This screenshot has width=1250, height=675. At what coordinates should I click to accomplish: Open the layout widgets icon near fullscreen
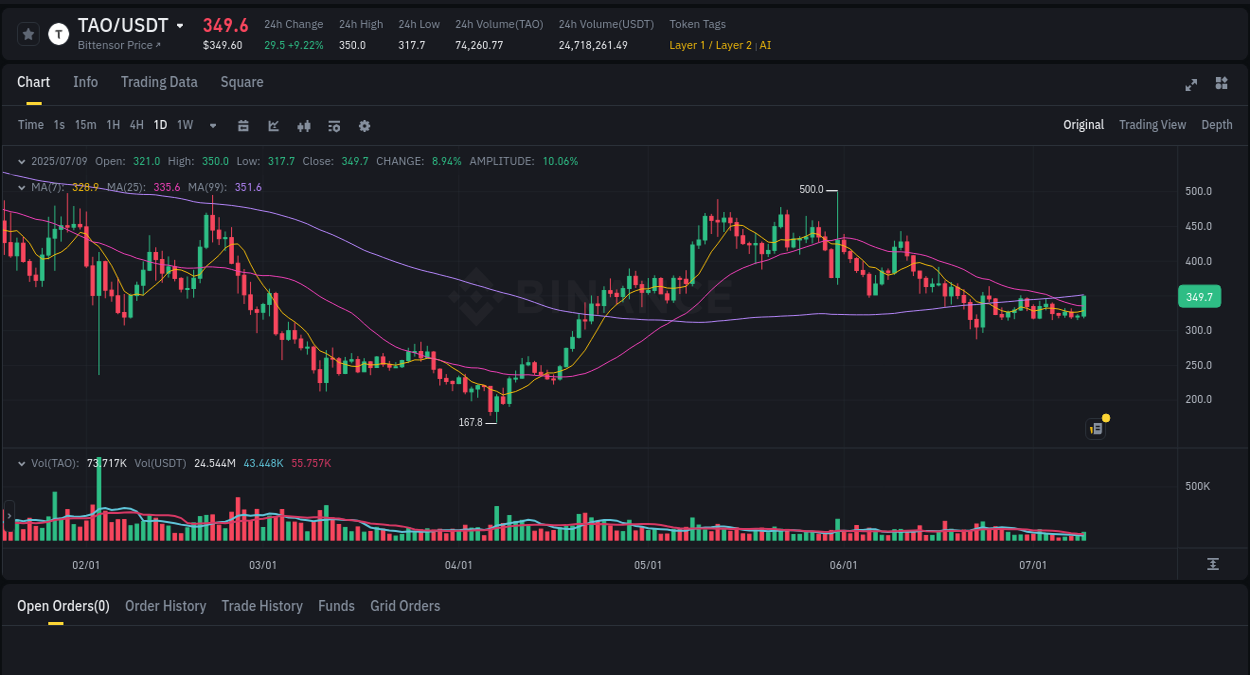[x=1221, y=84]
